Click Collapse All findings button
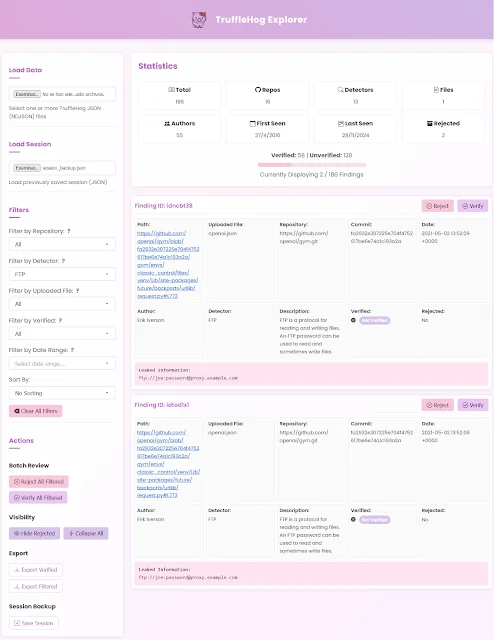Screen dimensions: 494x640 pyautogui.click(x=86, y=533)
